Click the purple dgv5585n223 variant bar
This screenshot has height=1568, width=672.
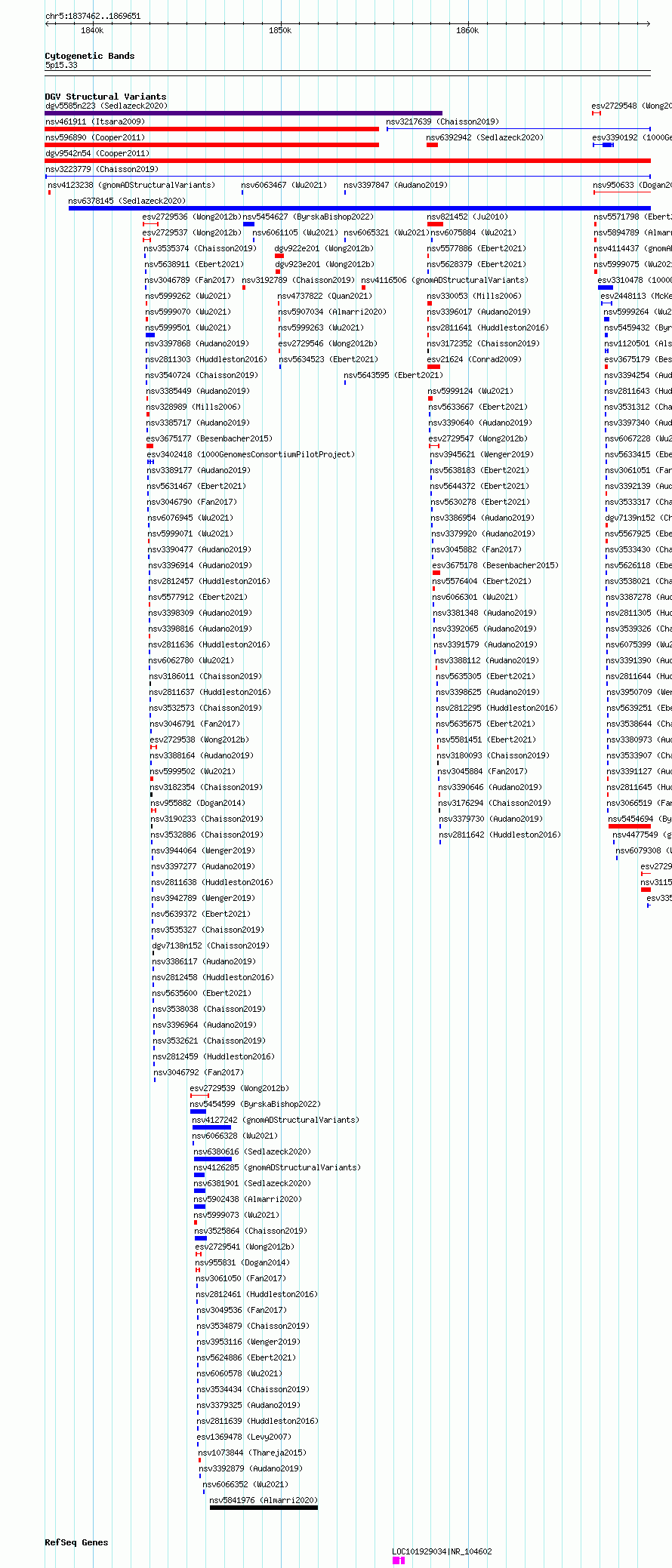point(244,113)
